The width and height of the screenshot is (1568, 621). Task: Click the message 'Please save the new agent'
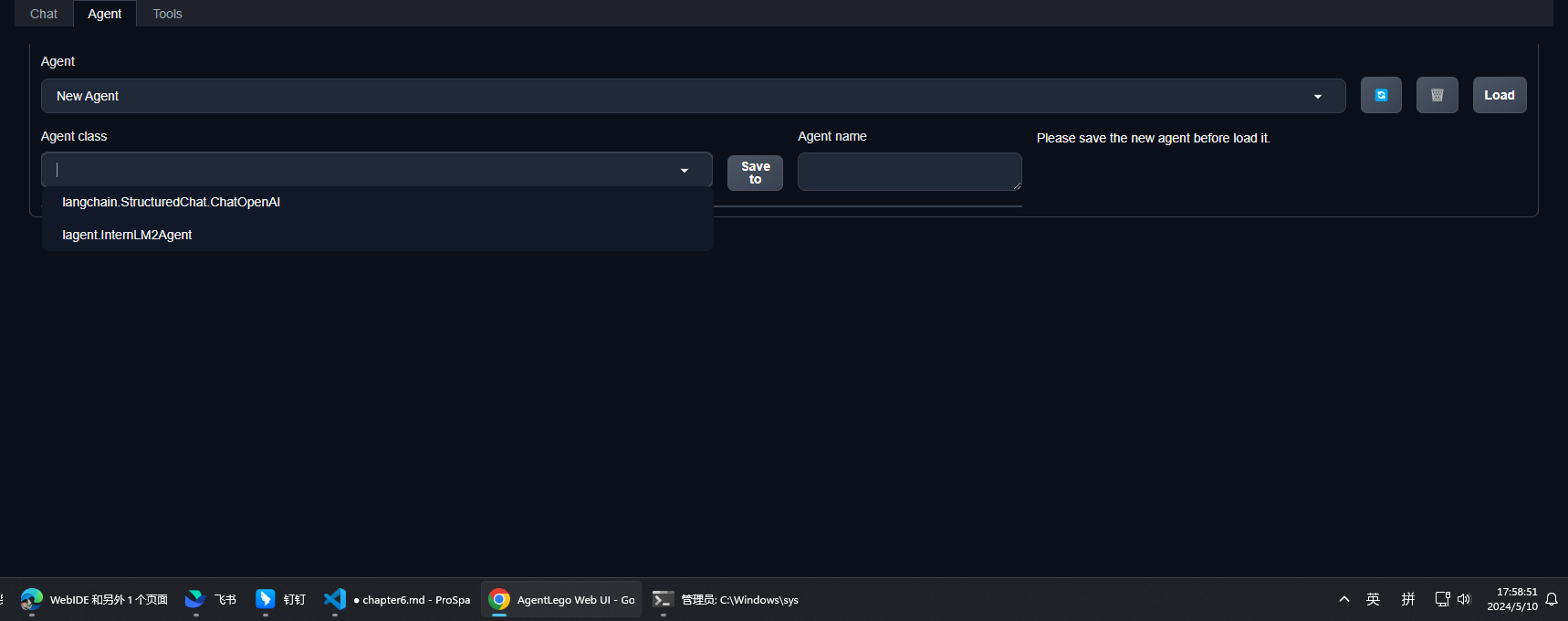[1154, 138]
